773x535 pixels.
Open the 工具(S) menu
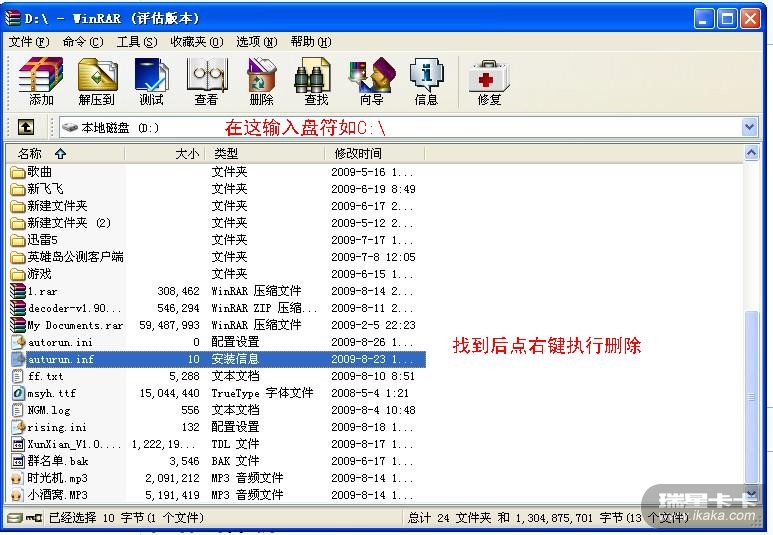pos(137,42)
